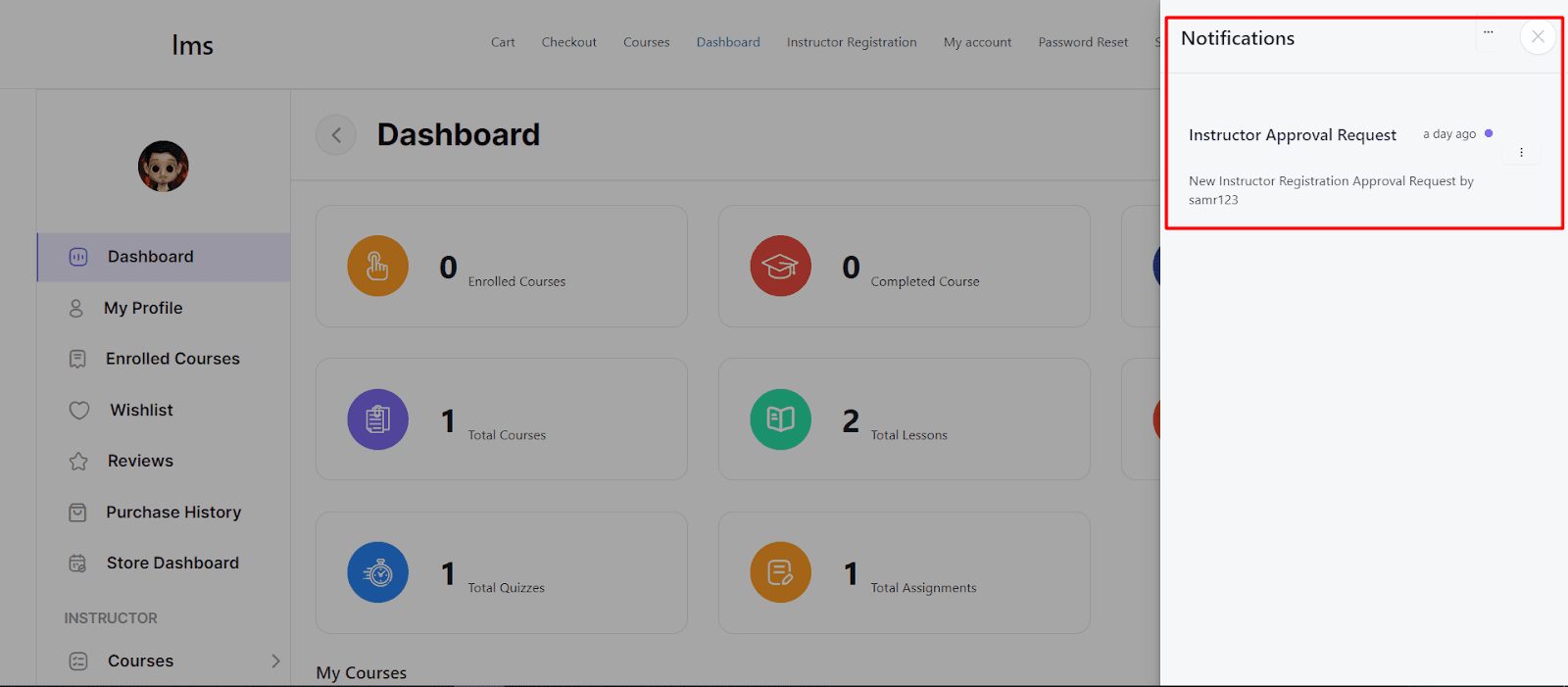
Task: Click the Enrolled Courses orange hand icon
Action: click(x=377, y=266)
